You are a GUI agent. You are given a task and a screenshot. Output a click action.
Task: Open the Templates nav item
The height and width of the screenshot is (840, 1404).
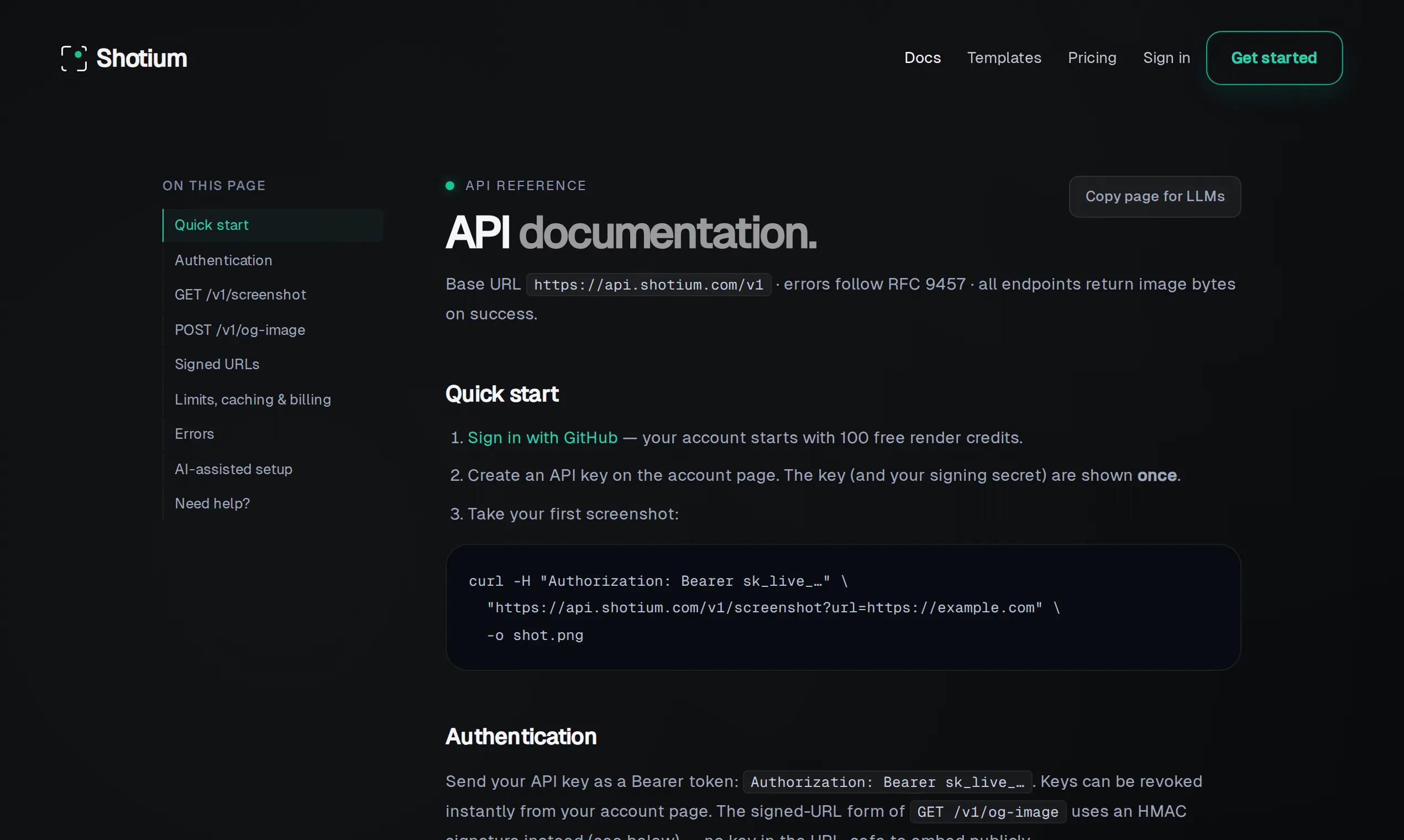tap(1004, 57)
